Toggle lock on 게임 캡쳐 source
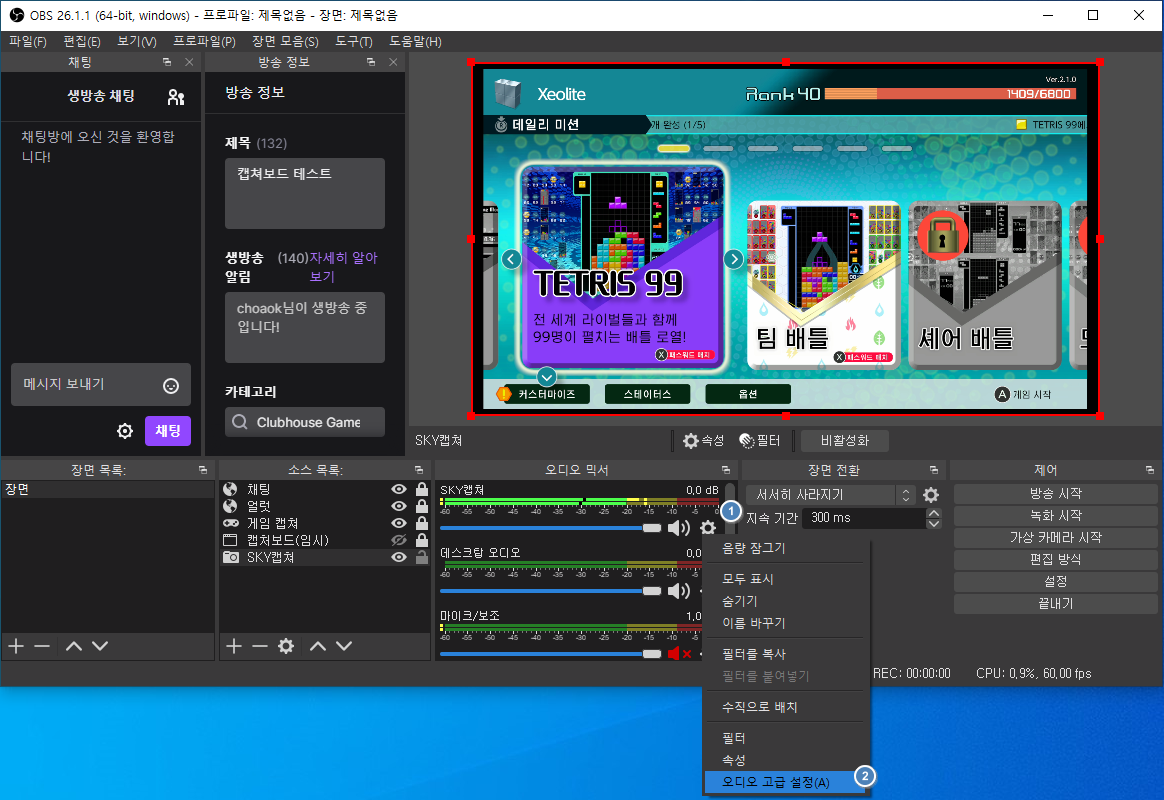 [422, 523]
